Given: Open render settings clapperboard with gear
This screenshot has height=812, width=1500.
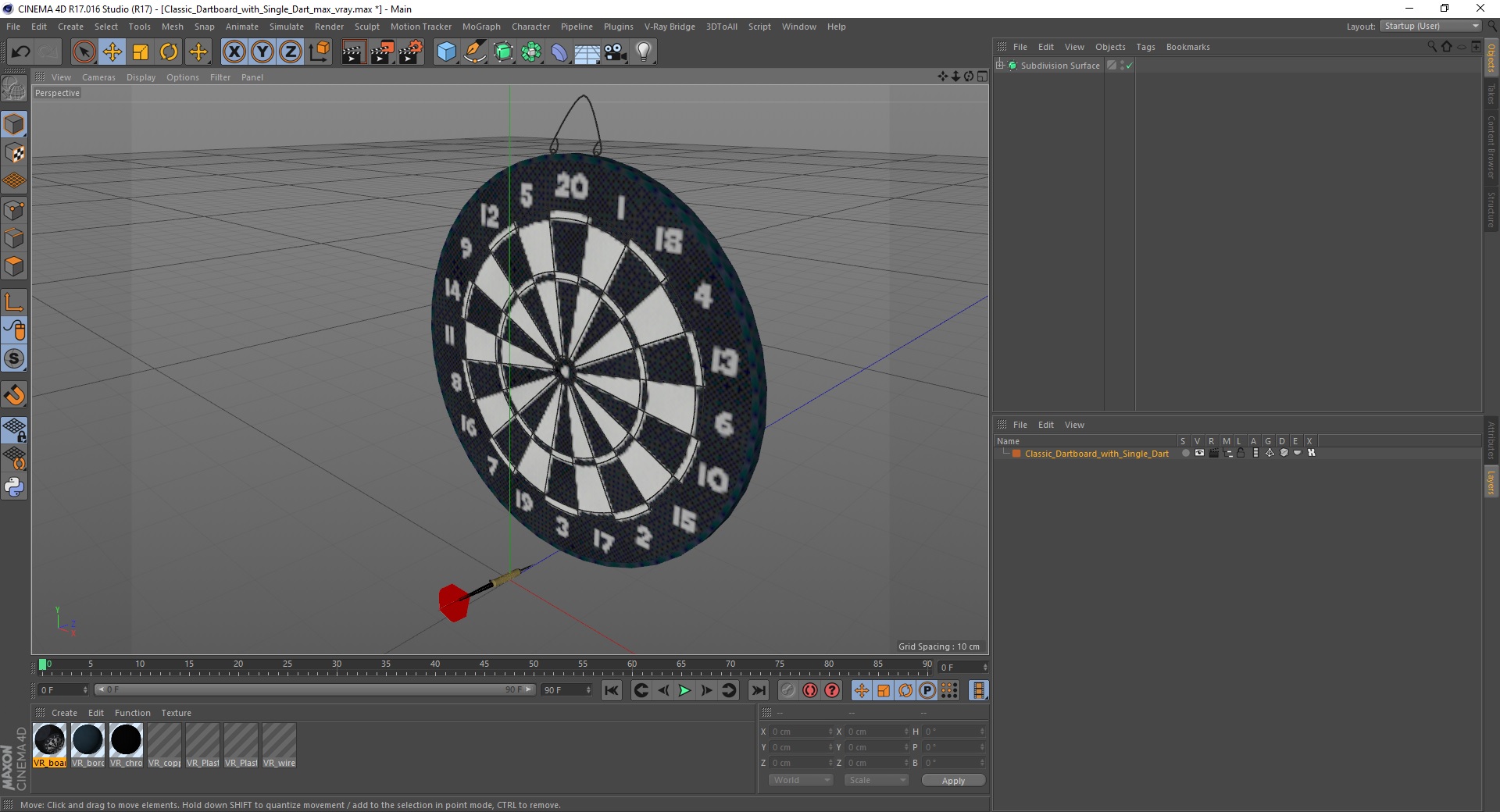Looking at the screenshot, I should tap(411, 52).
